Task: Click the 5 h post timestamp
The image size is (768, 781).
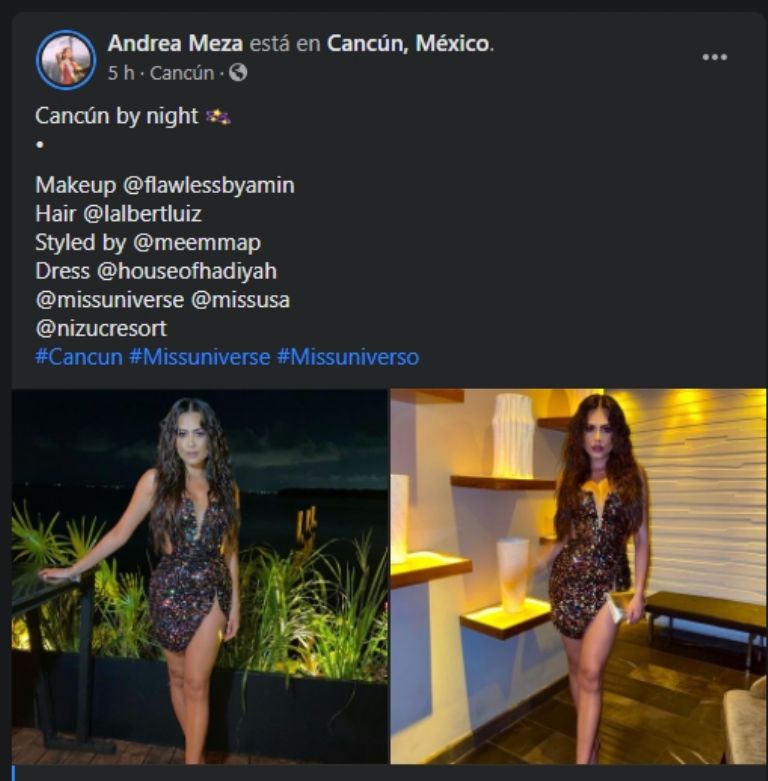Action: coord(121,73)
